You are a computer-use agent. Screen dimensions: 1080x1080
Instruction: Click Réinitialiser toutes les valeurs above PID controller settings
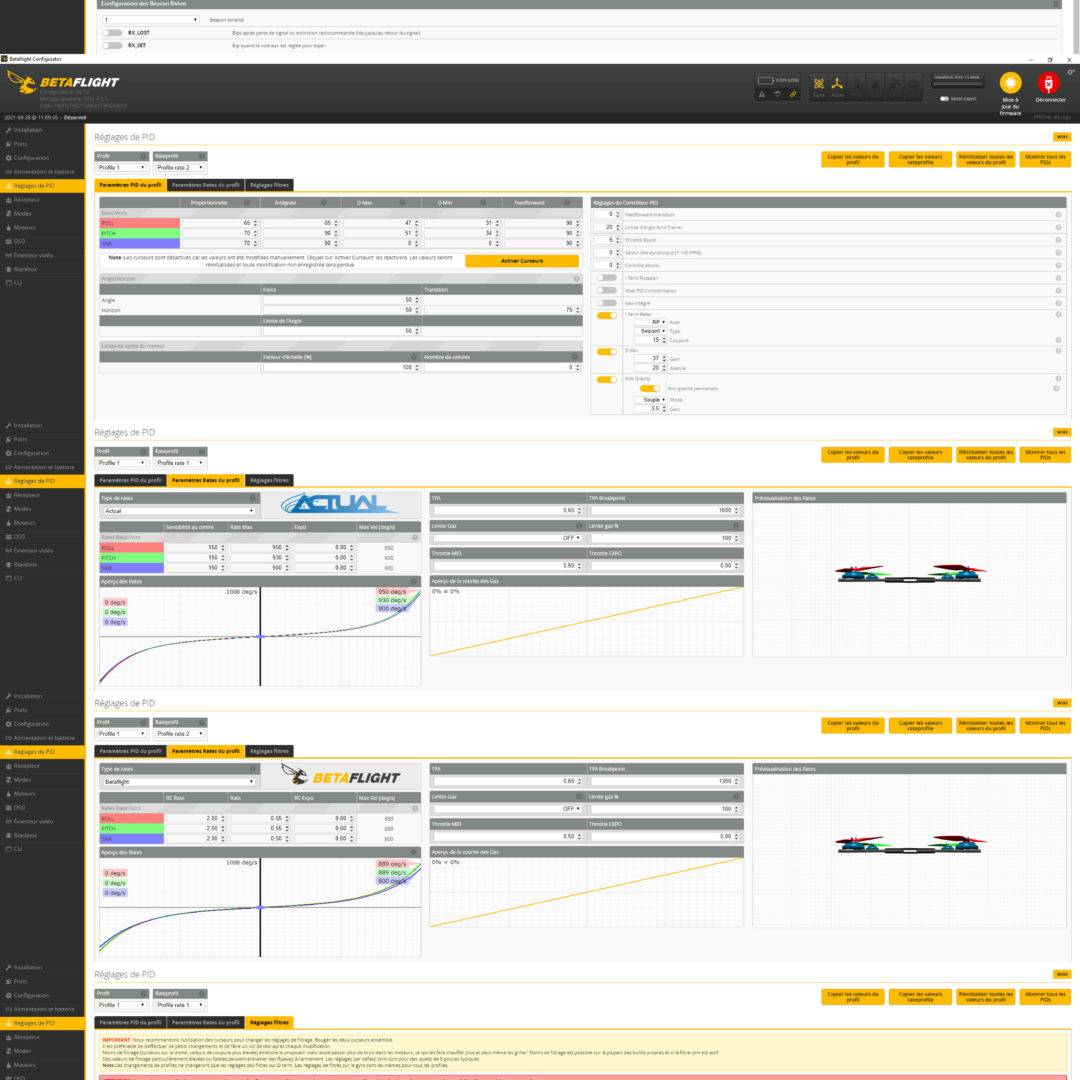(x=985, y=160)
